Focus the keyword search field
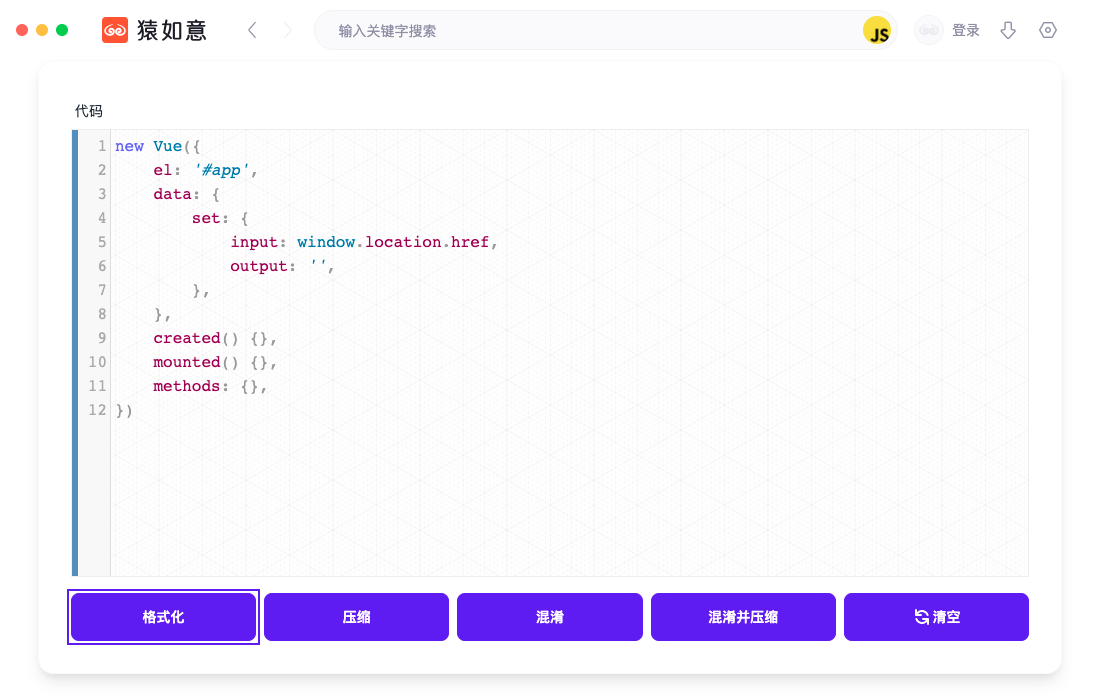This screenshot has height=700, width=1100. pos(590,31)
